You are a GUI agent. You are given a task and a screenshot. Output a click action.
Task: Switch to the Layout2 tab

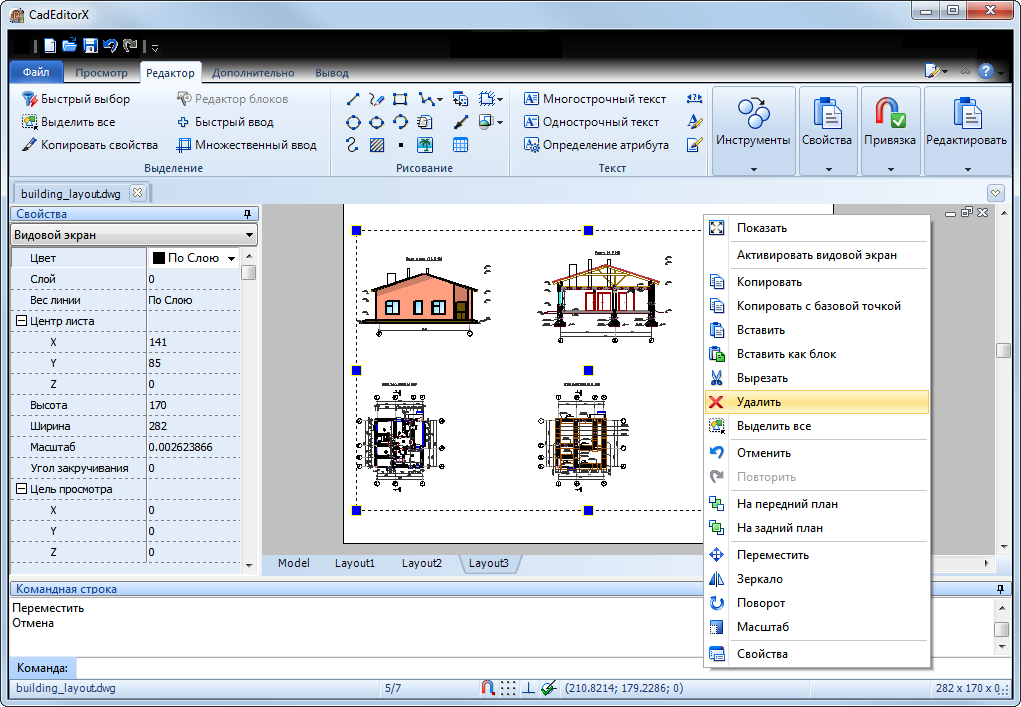pyautogui.click(x=421, y=563)
